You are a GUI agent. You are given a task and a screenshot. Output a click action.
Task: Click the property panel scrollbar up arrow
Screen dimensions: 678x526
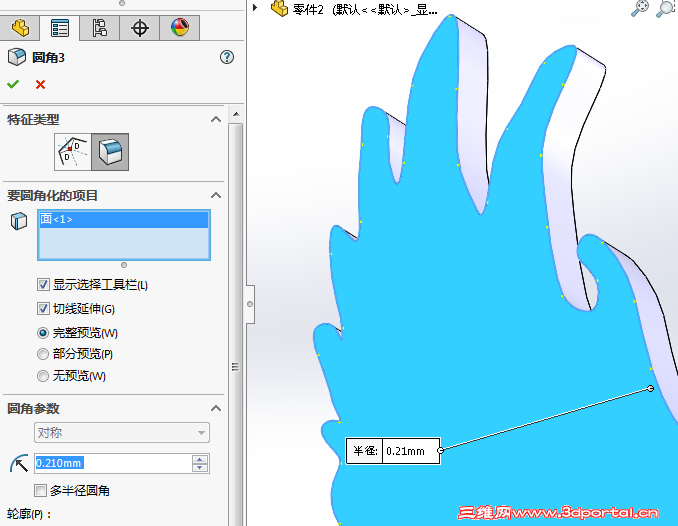point(236,114)
